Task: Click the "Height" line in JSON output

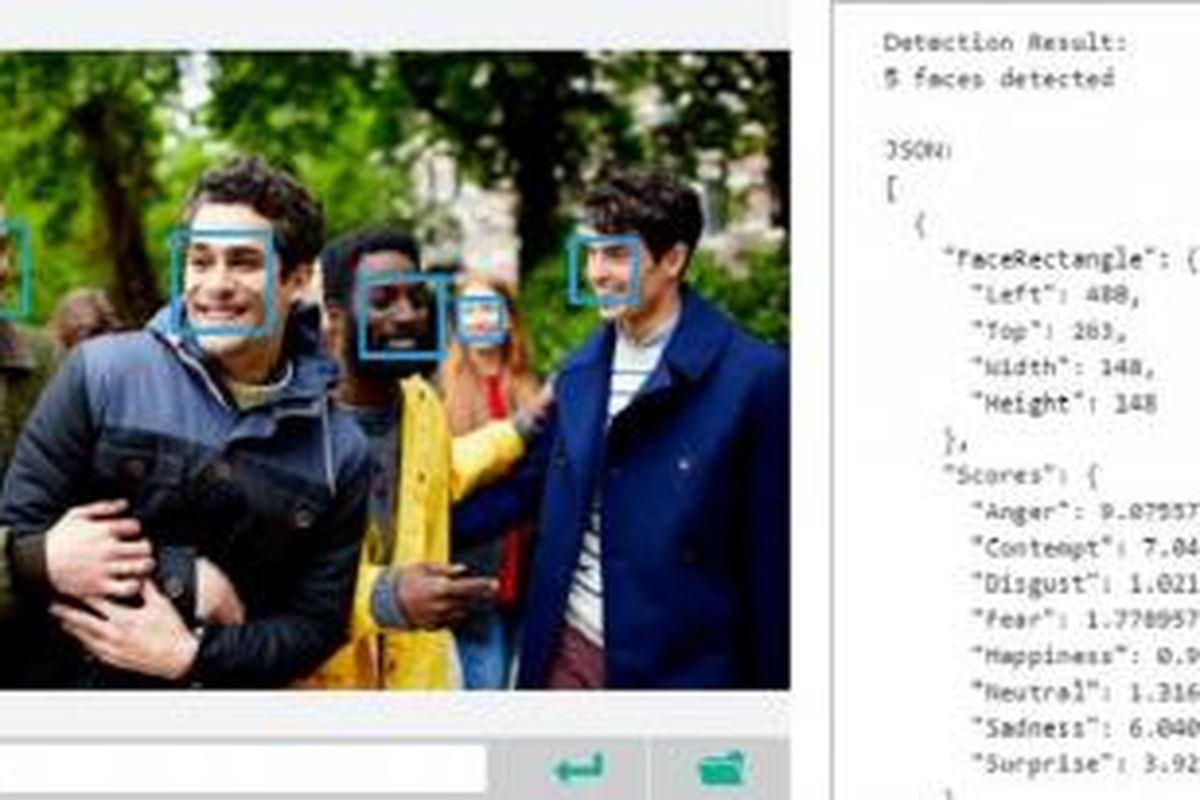Action: [1064, 403]
